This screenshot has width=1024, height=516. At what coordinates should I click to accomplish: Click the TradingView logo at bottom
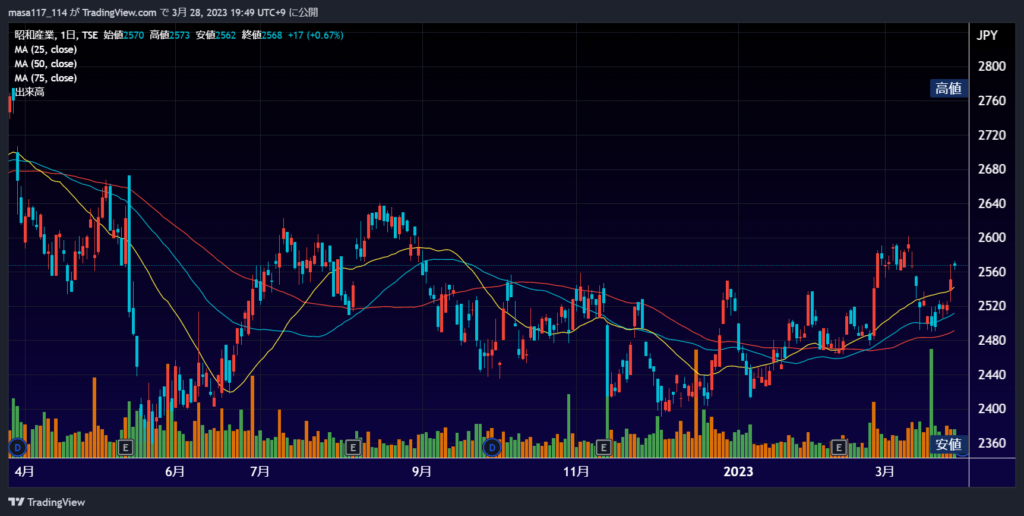point(46,502)
